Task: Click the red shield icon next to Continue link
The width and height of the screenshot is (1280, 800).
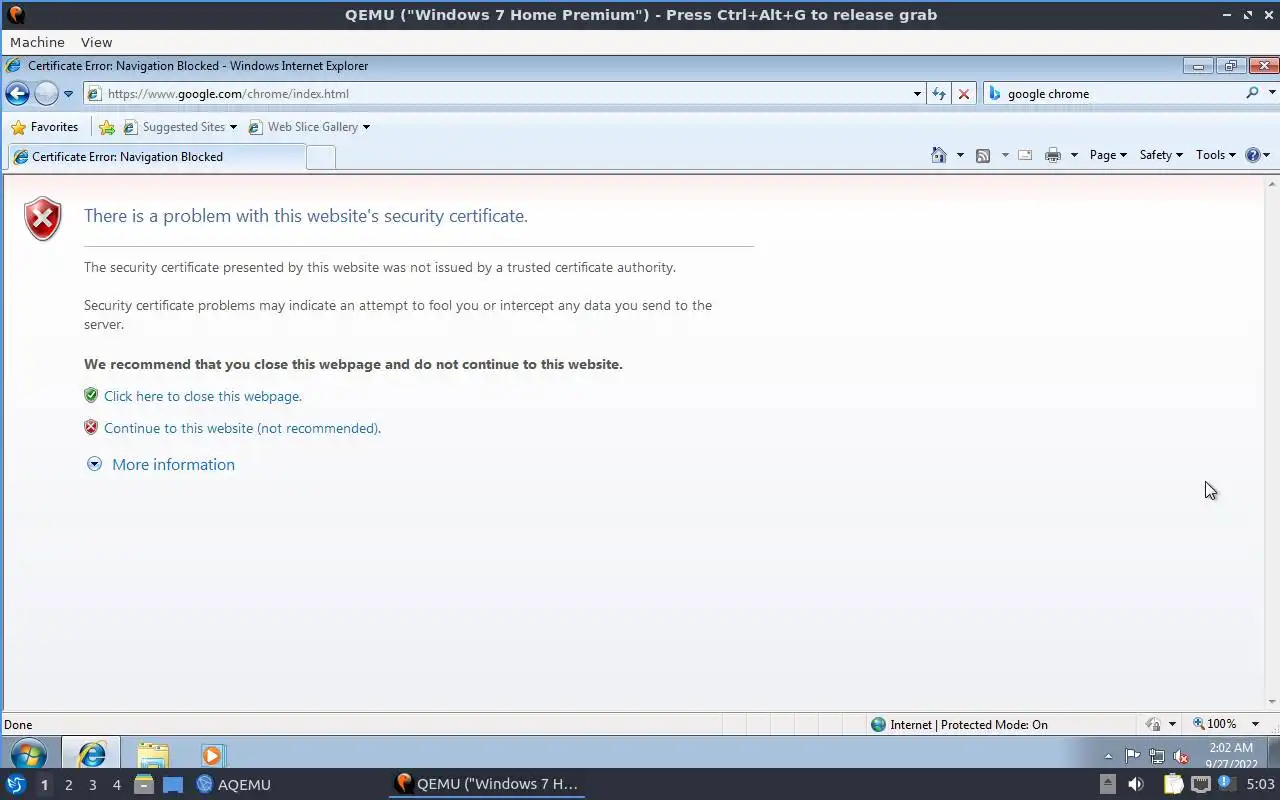Action: tap(91, 427)
